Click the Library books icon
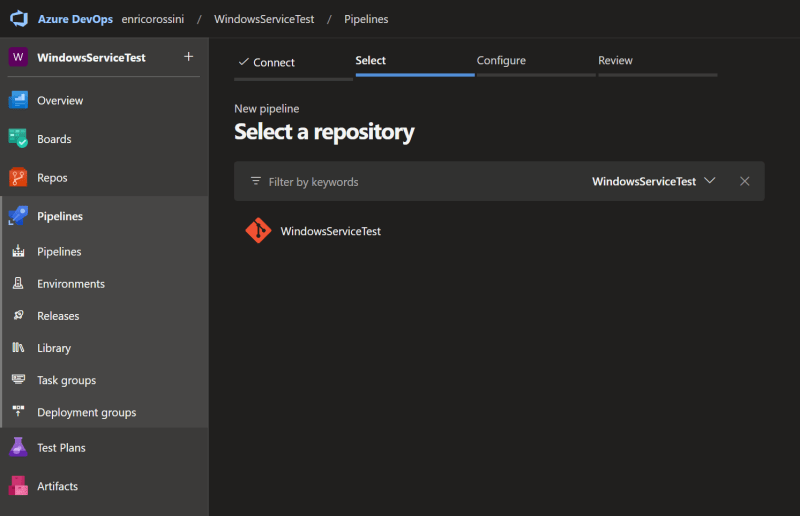This screenshot has height=516, width=800. click(x=18, y=347)
